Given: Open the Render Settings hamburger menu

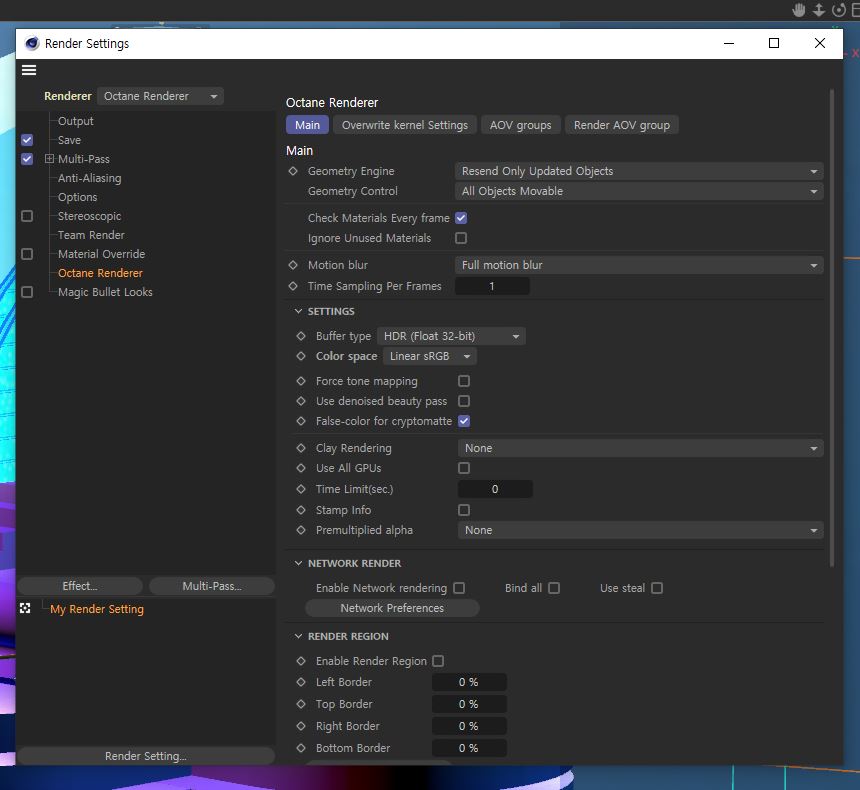Looking at the screenshot, I should click(29, 70).
